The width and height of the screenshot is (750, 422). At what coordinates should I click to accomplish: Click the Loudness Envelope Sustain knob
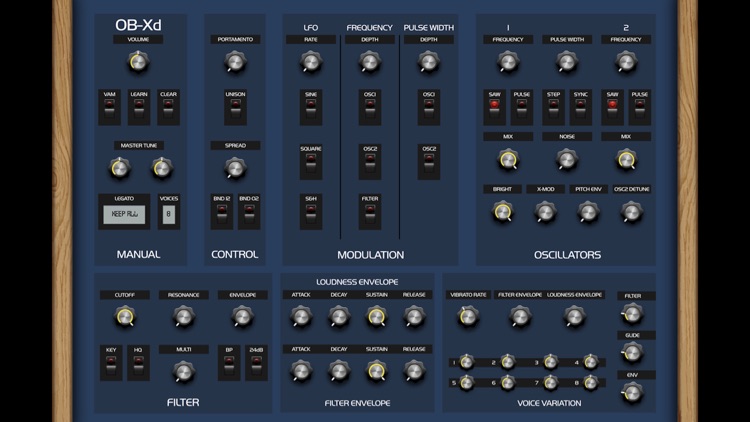point(376,317)
